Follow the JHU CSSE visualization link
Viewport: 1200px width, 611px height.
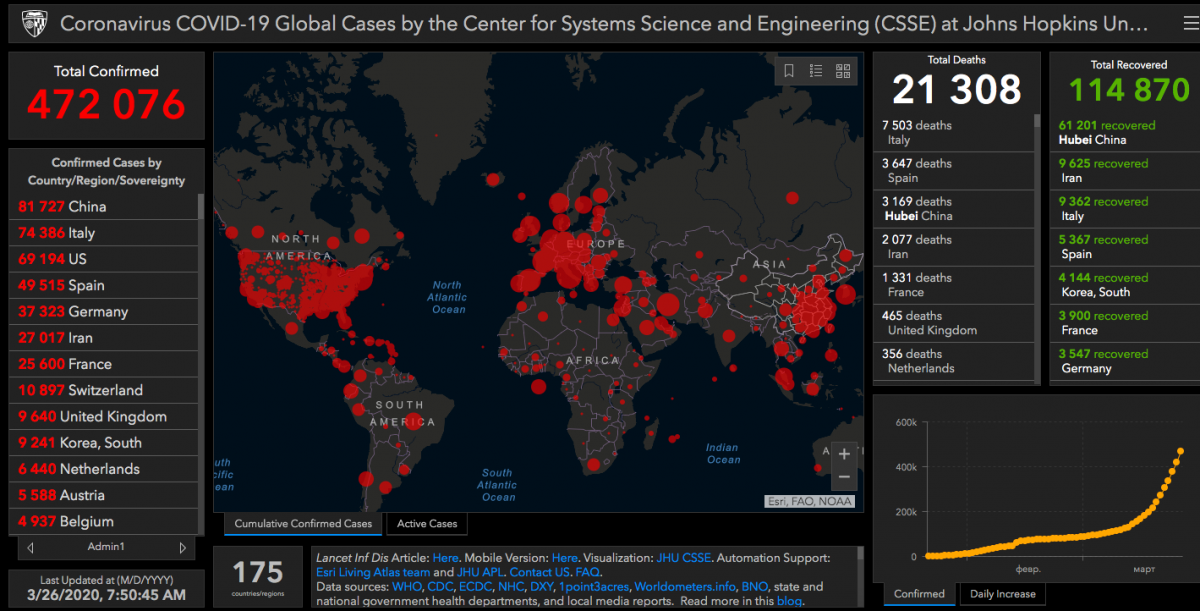pyautogui.click(x=683, y=558)
